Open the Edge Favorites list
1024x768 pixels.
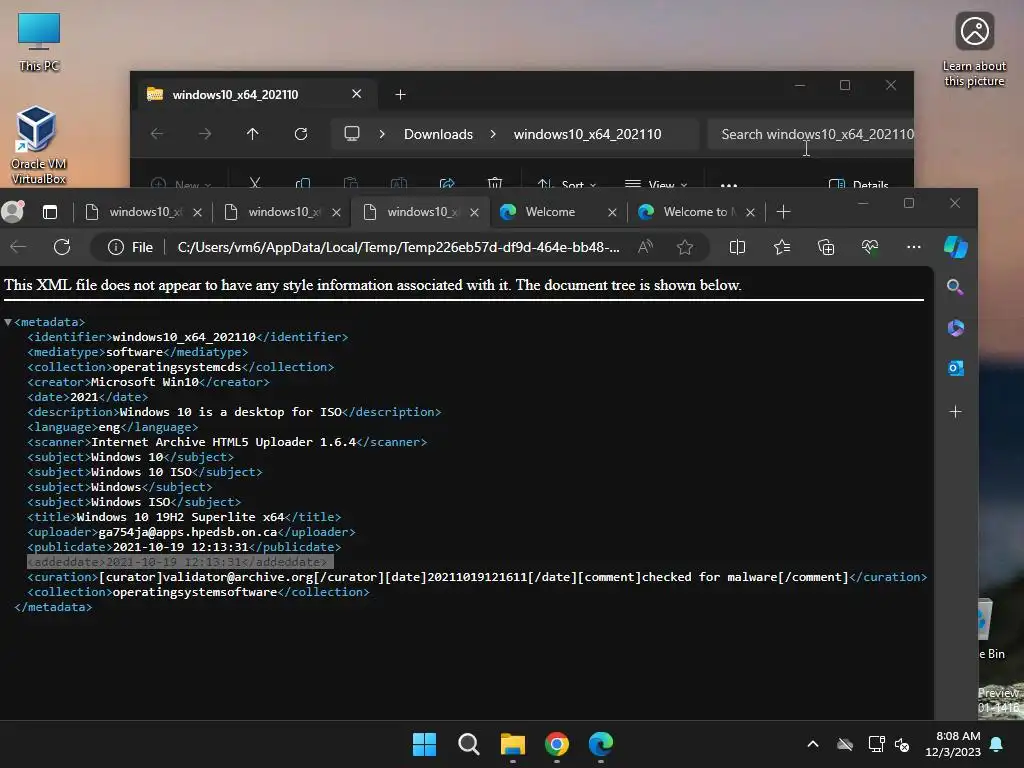click(x=782, y=247)
